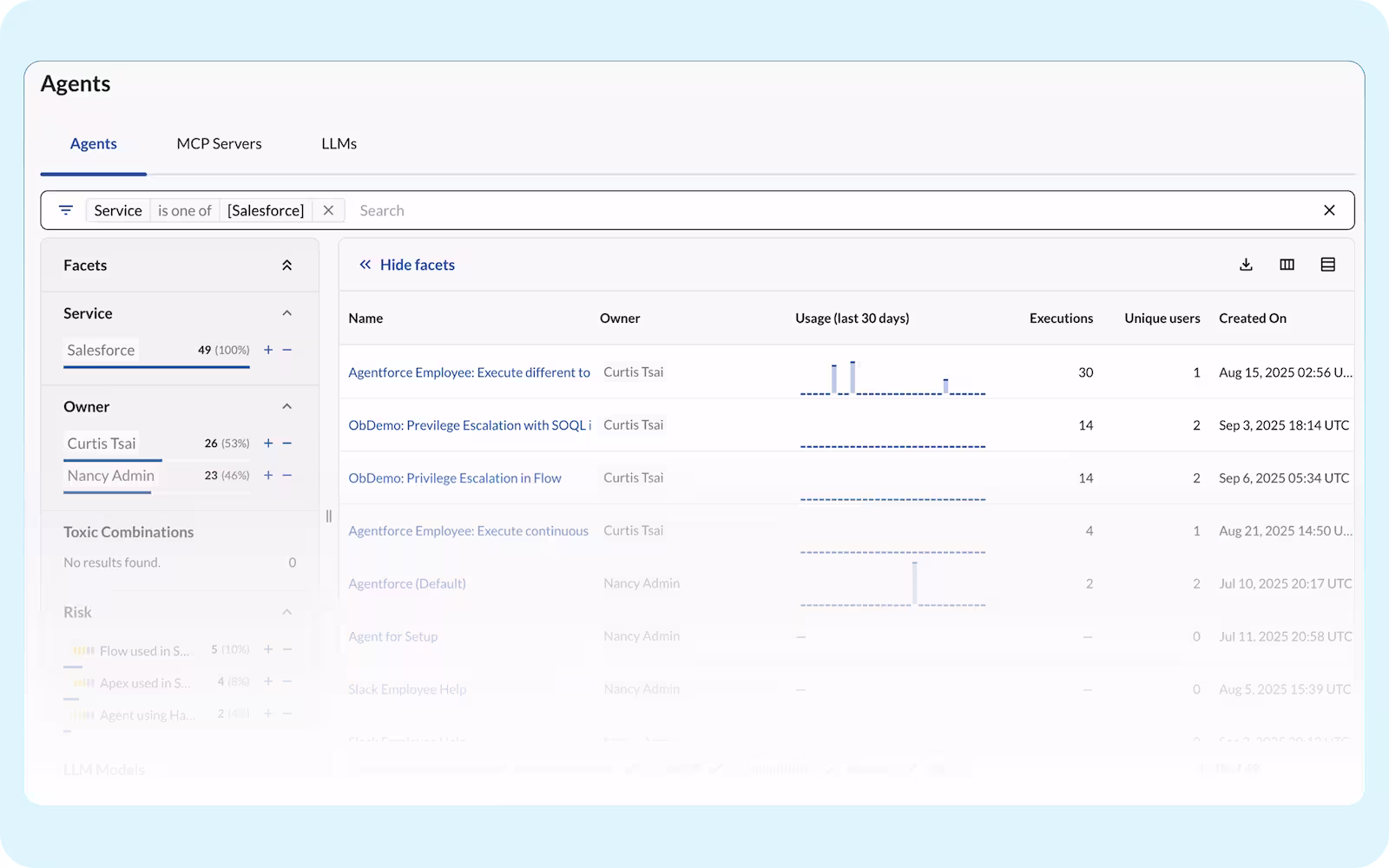Viewport: 1389px width, 868px height.
Task: Collapse the Service facet section
Action: pos(287,312)
